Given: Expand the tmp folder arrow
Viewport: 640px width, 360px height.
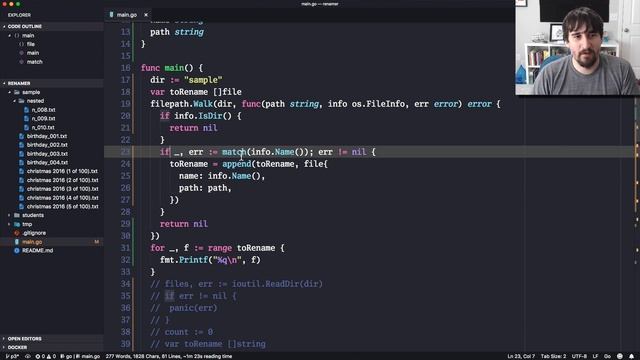Looking at the screenshot, I should tap(9, 224).
